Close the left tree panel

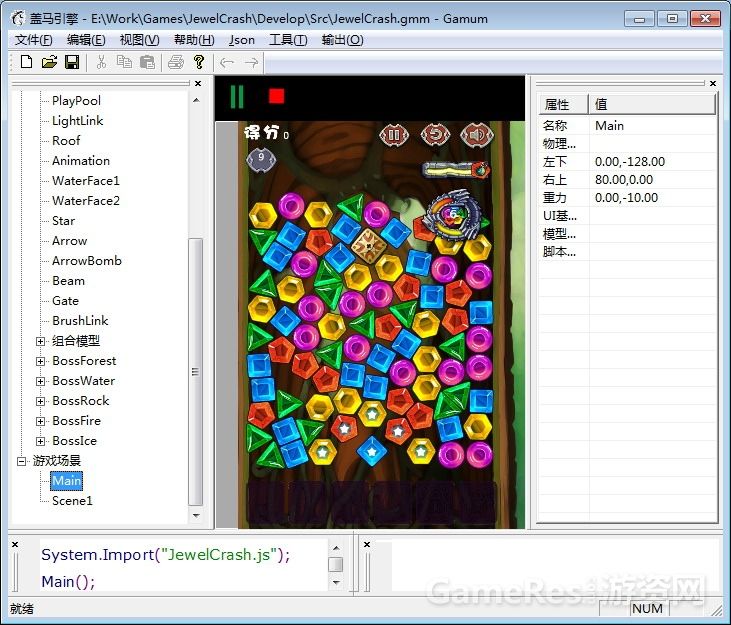point(197,84)
